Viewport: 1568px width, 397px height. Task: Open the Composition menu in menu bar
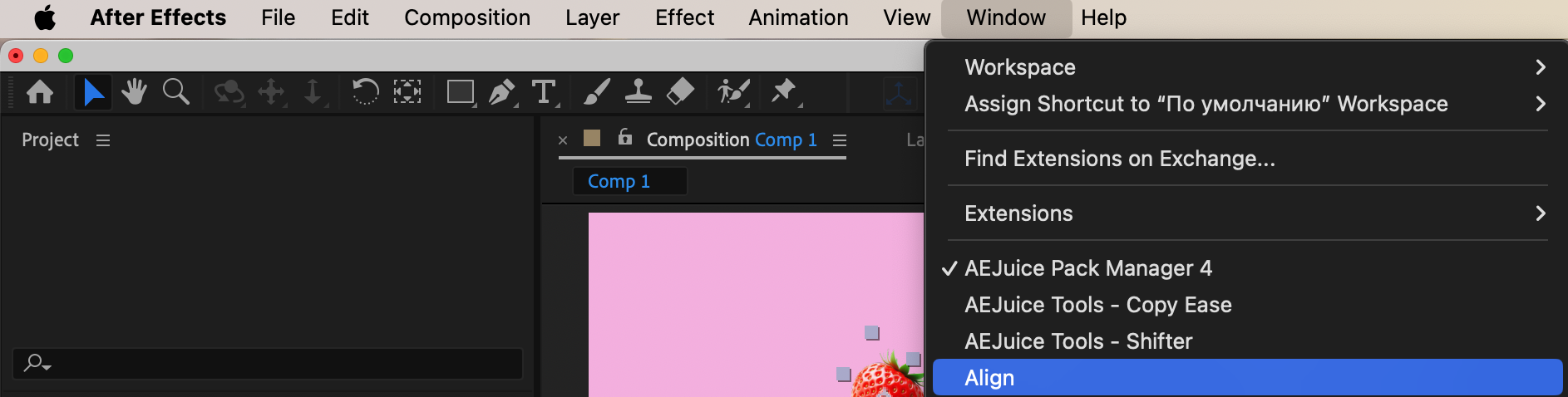click(x=466, y=17)
